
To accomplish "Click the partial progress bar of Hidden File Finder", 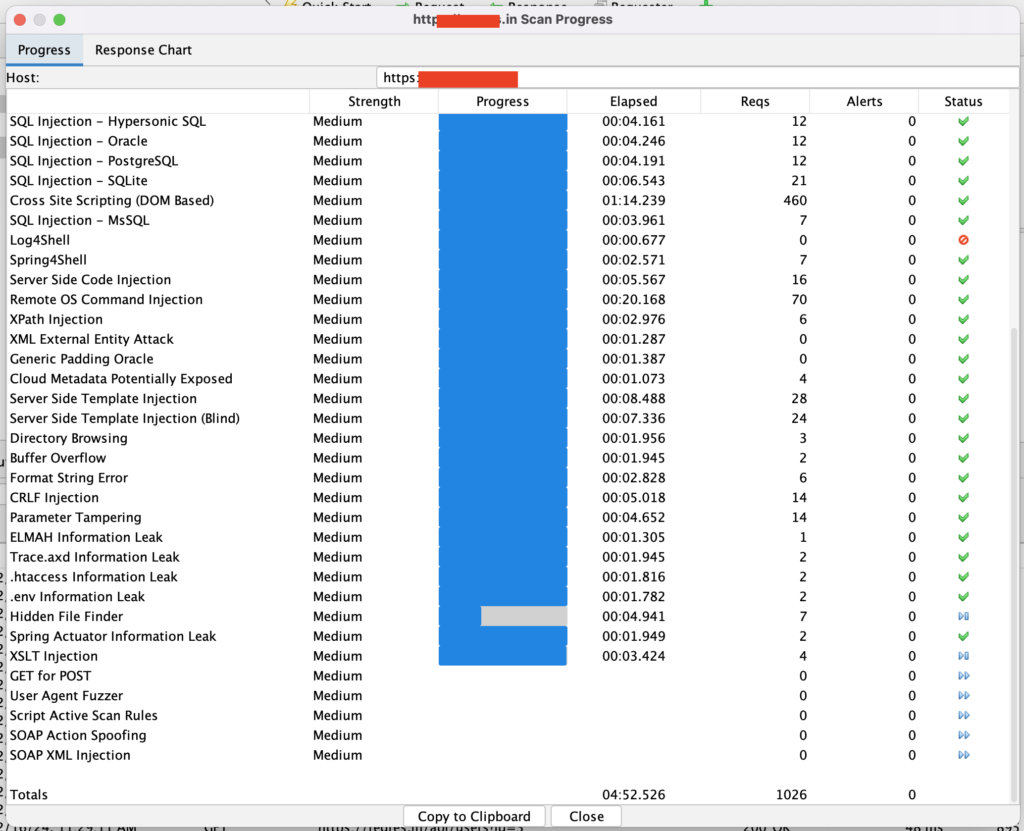I will (x=503, y=617).
